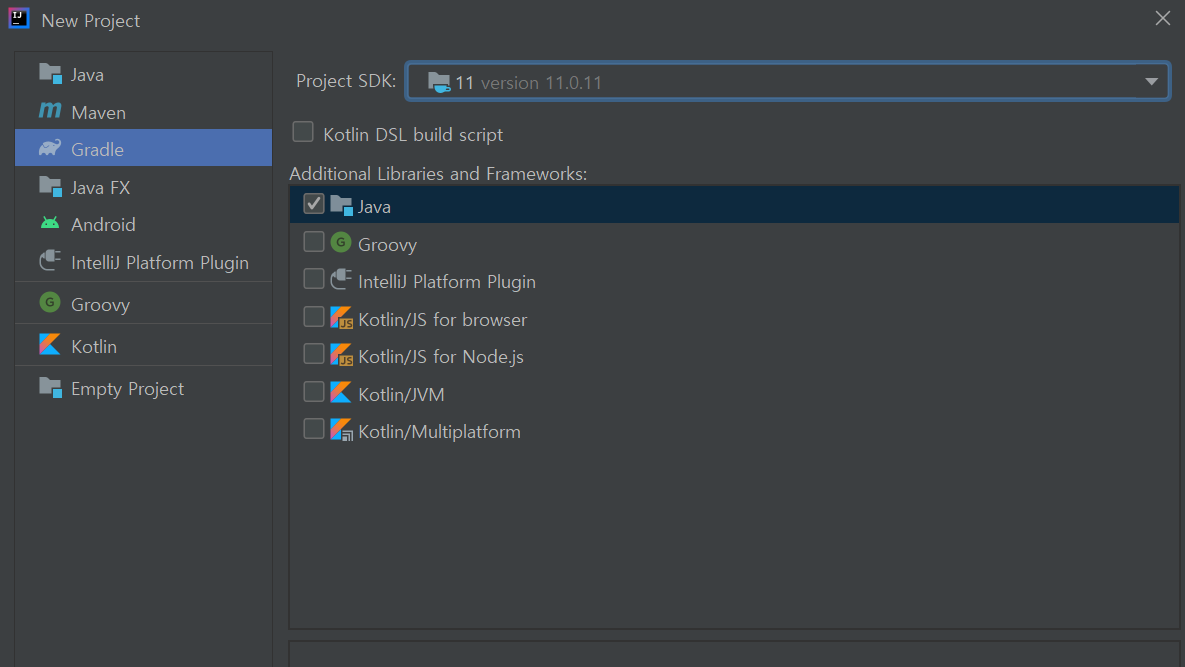
Task: Enable Kotlin DSL build script checkbox
Action: pos(303,132)
